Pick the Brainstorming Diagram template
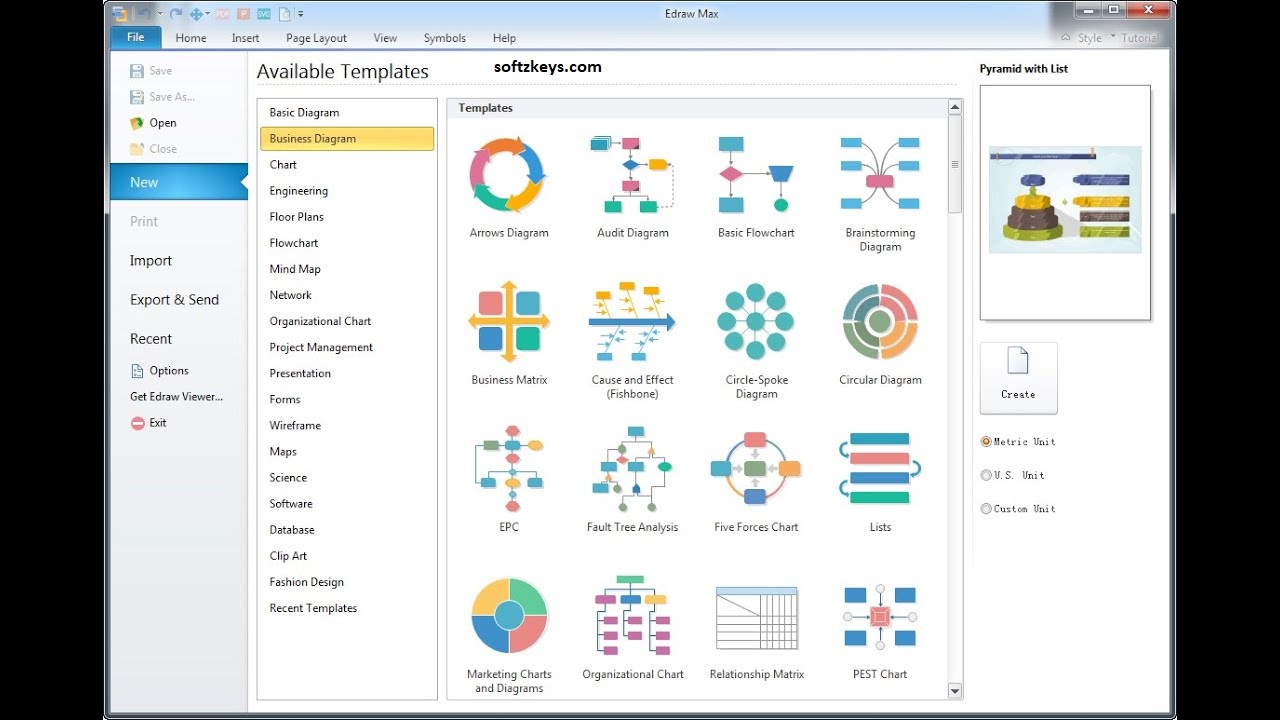Image resolution: width=1280 pixels, height=720 pixels. 880,193
